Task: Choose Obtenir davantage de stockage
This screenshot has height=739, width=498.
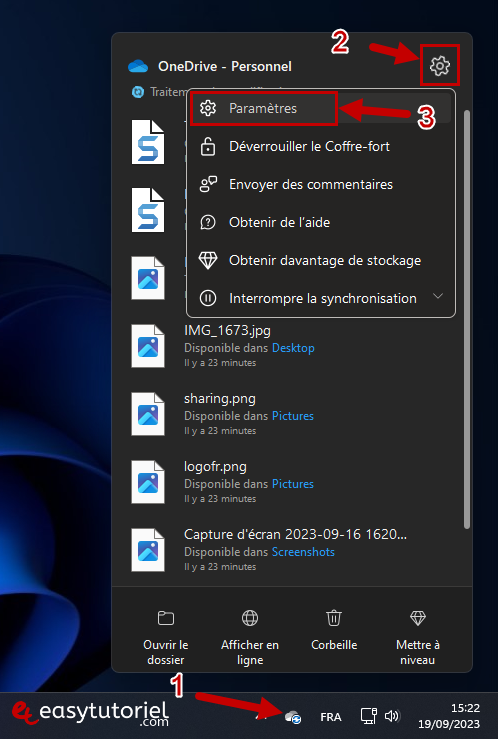Action: 321,261
